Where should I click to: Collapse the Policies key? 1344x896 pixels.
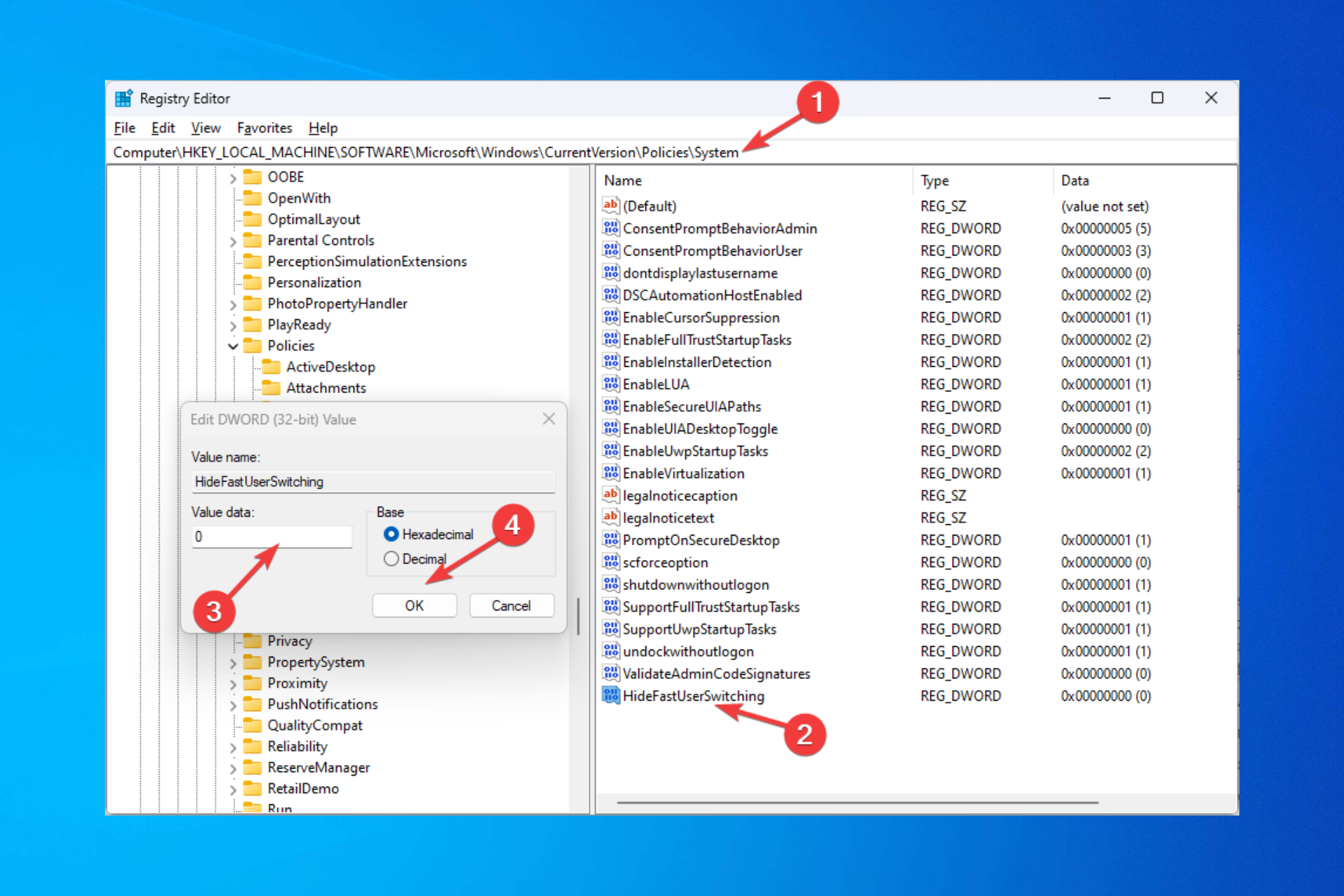233,346
